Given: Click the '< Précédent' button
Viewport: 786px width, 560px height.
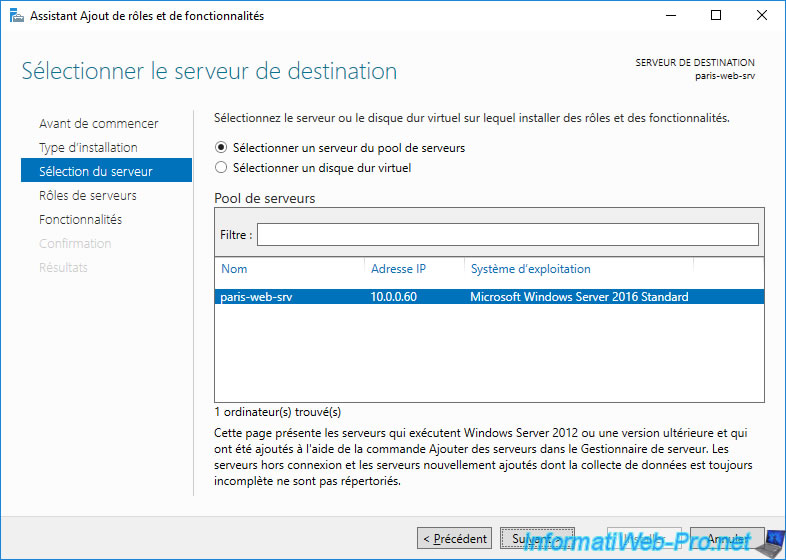Looking at the screenshot, I should click(x=455, y=538).
